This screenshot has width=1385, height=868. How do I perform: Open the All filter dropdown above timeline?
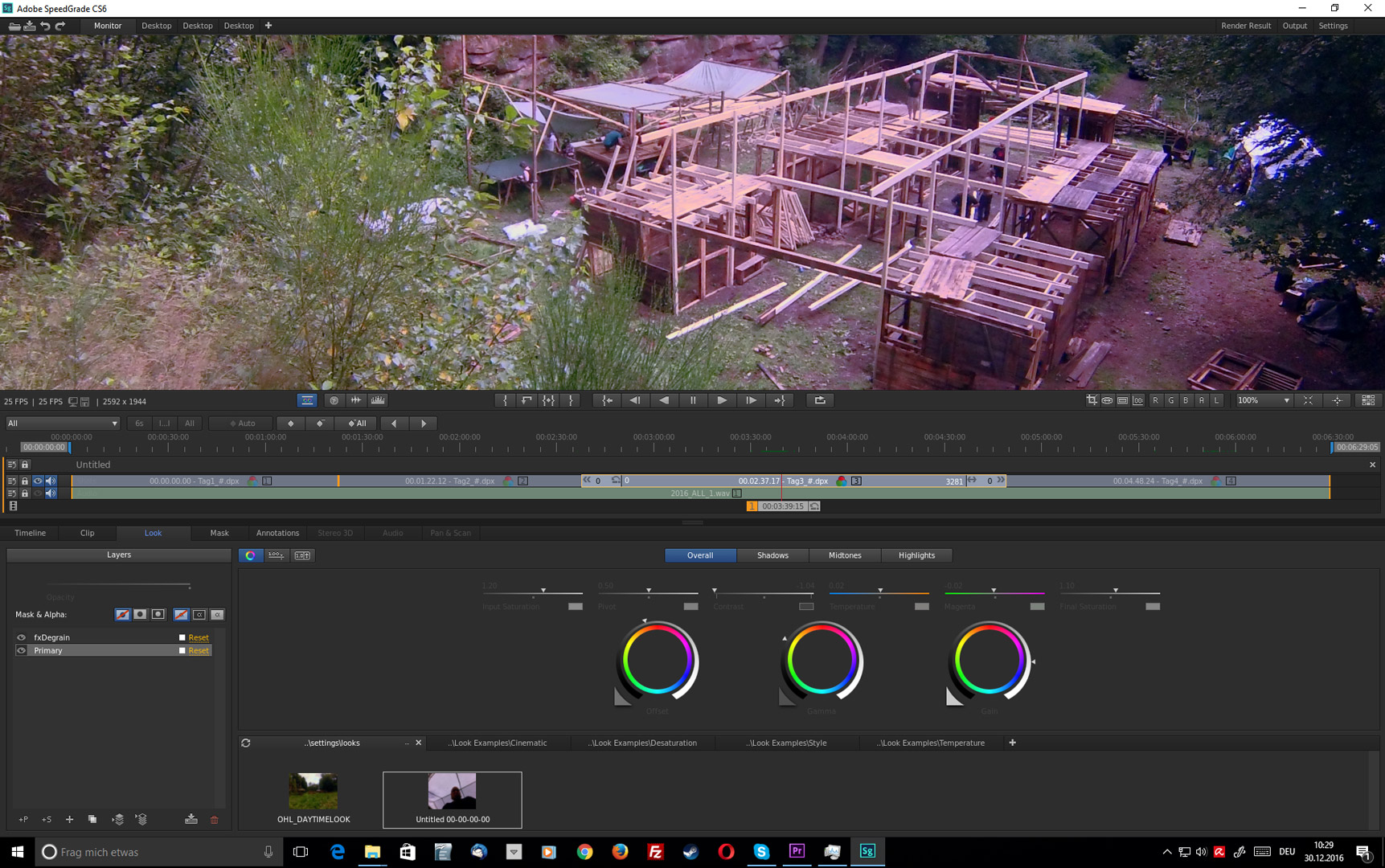62,424
